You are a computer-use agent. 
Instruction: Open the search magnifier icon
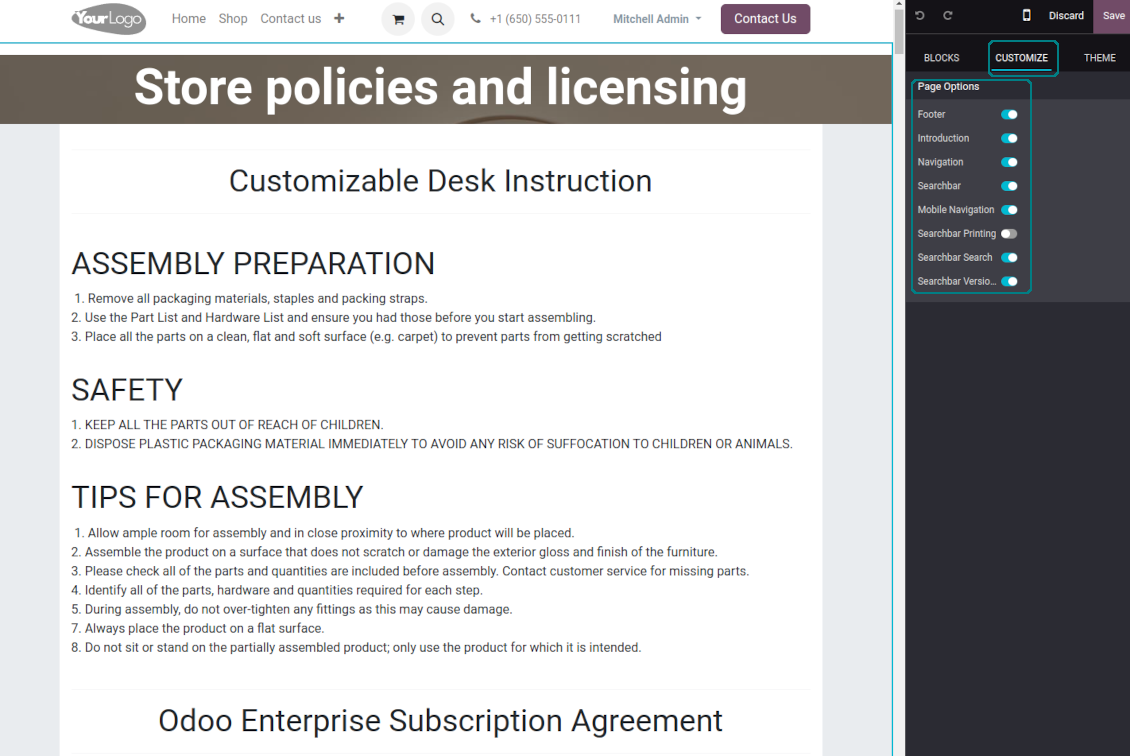coord(437,19)
